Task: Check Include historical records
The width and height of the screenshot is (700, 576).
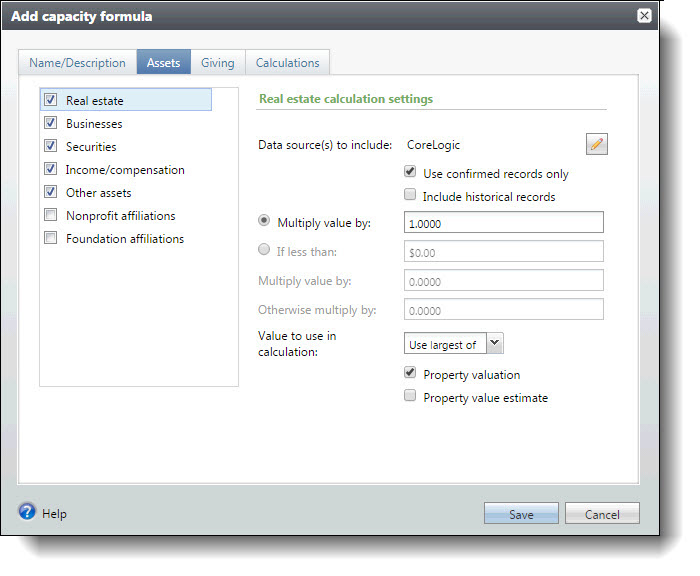Action: 410,194
